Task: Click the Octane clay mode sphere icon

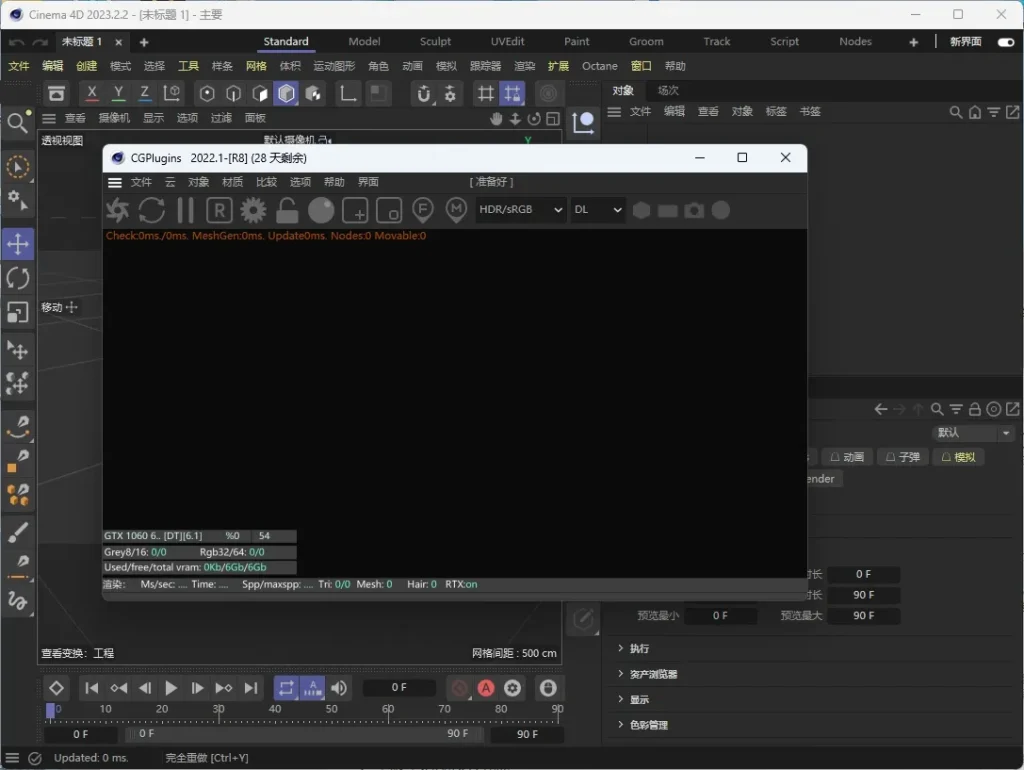Action: [321, 210]
